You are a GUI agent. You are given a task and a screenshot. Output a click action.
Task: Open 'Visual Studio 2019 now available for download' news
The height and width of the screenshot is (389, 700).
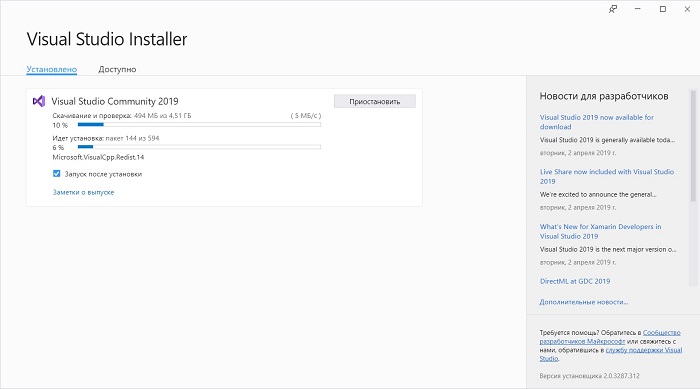(x=596, y=122)
